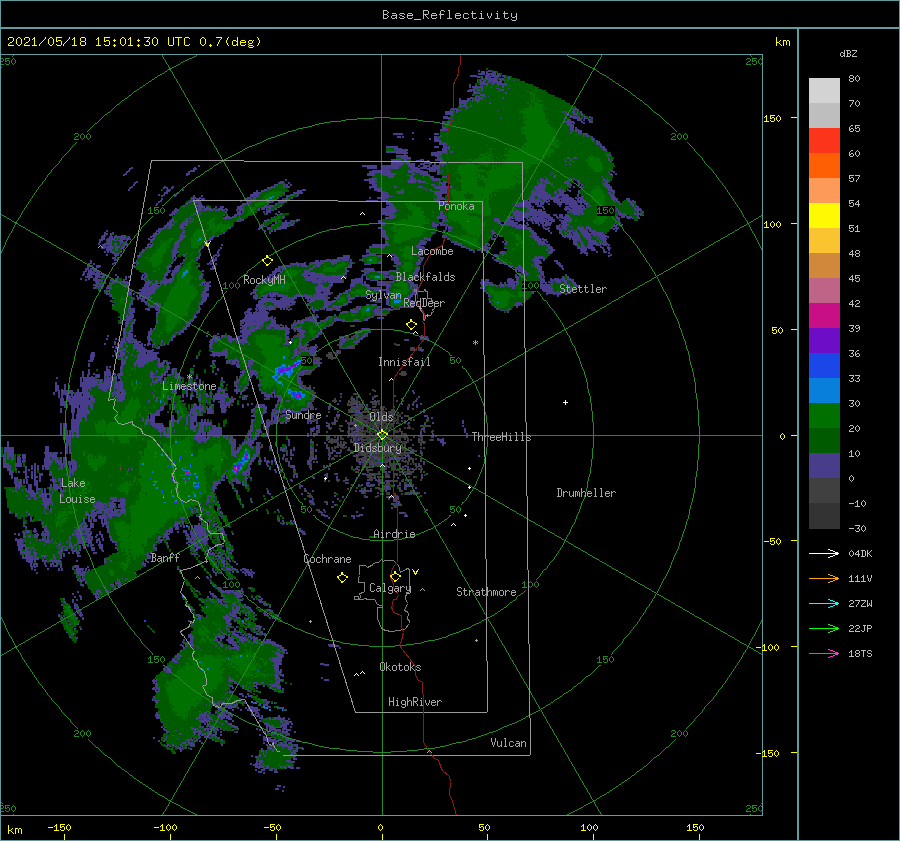Click the Okotoks label
Image resolution: width=900 pixels, height=841 pixels.
[400, 667]
